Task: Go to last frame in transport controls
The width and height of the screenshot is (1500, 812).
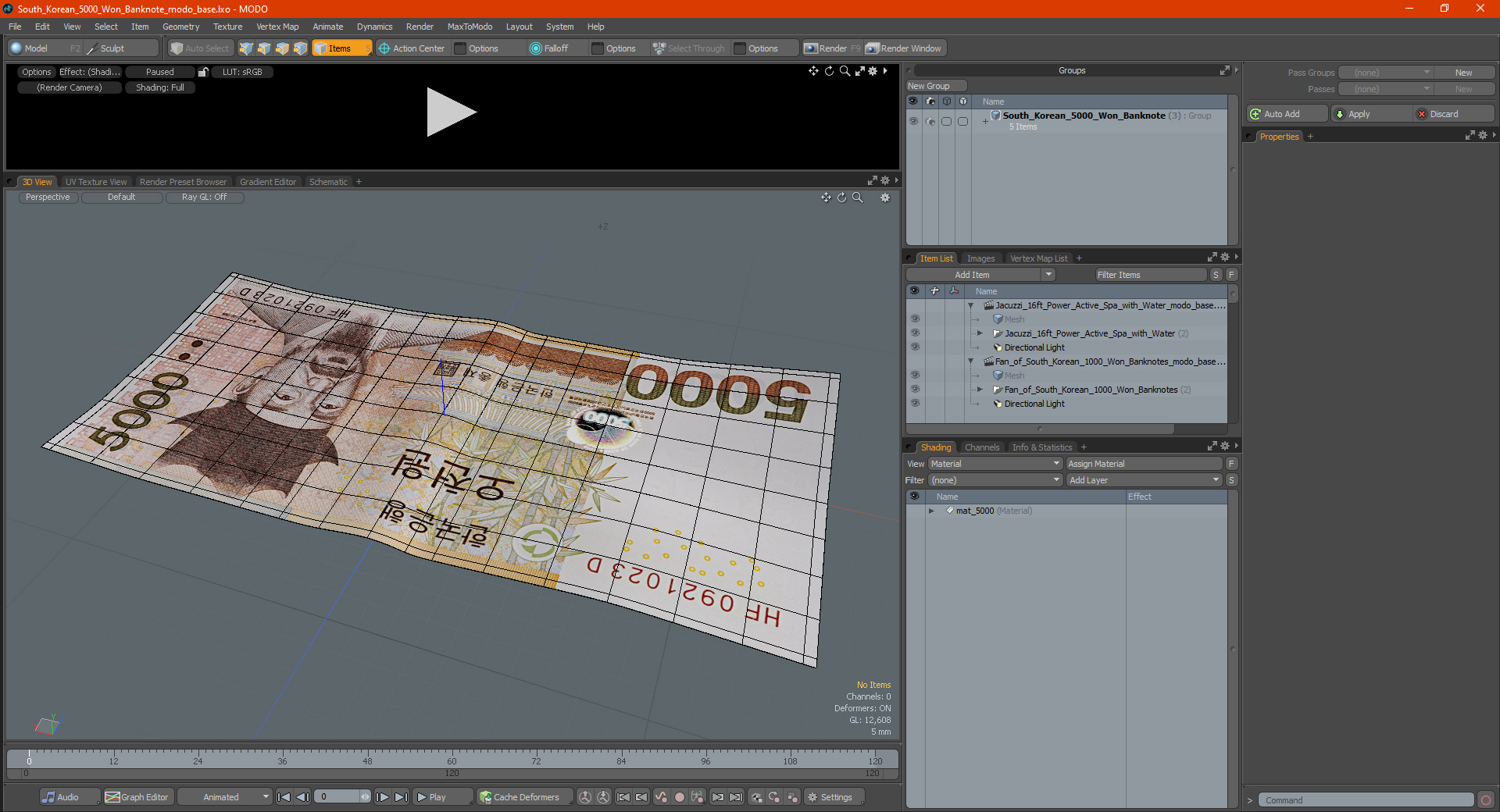Action: coord(401,797)
